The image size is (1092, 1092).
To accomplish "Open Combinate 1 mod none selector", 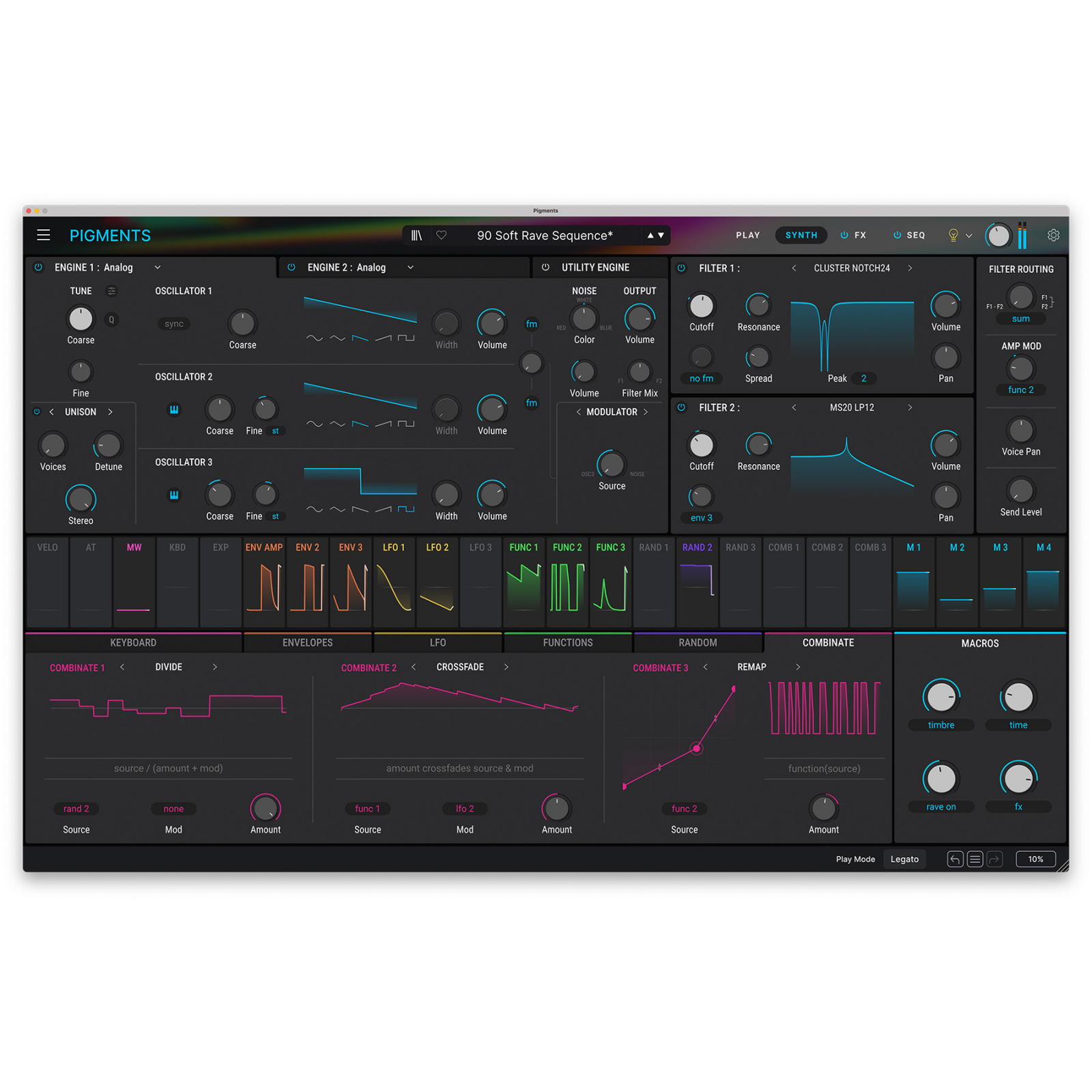I will coord(173,809).
